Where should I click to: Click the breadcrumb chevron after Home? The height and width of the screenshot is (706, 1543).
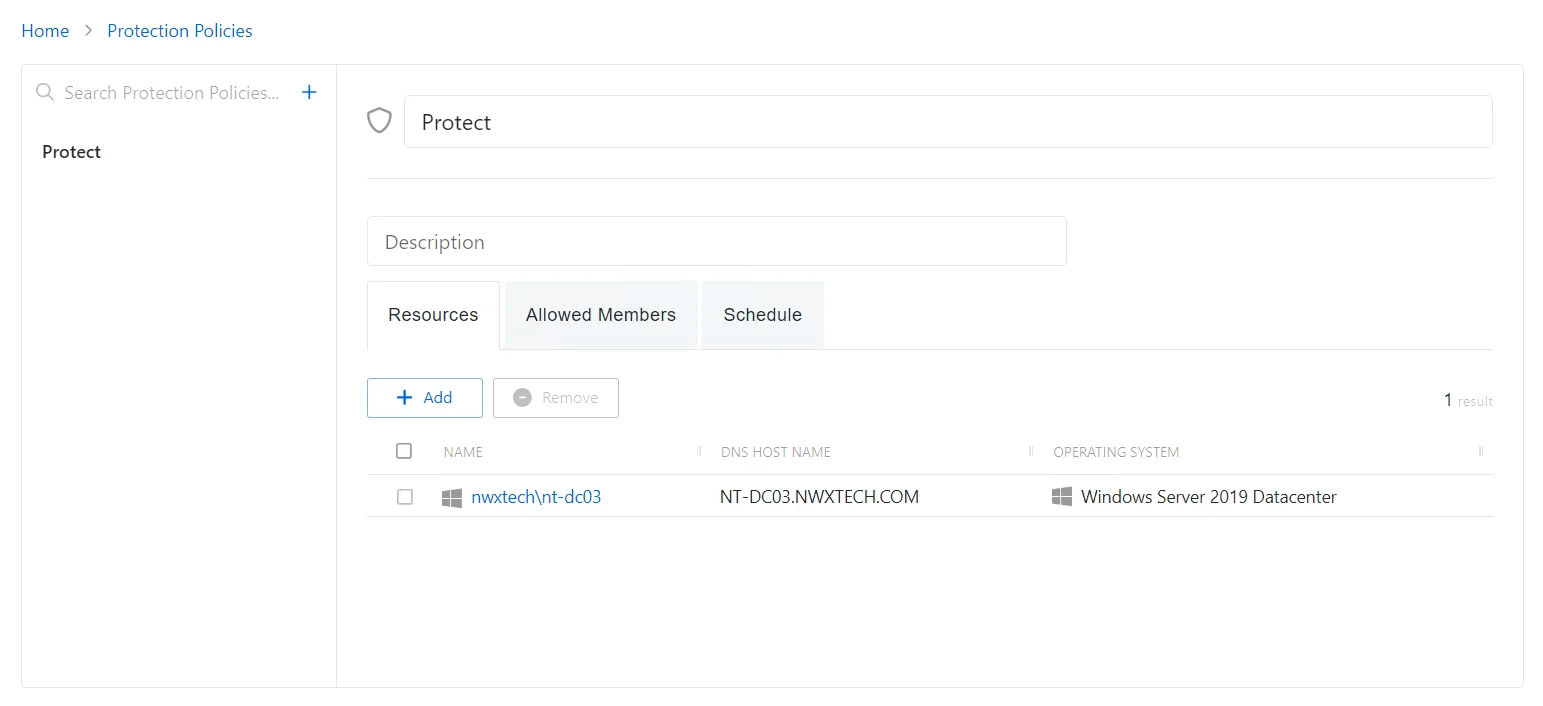88,31
